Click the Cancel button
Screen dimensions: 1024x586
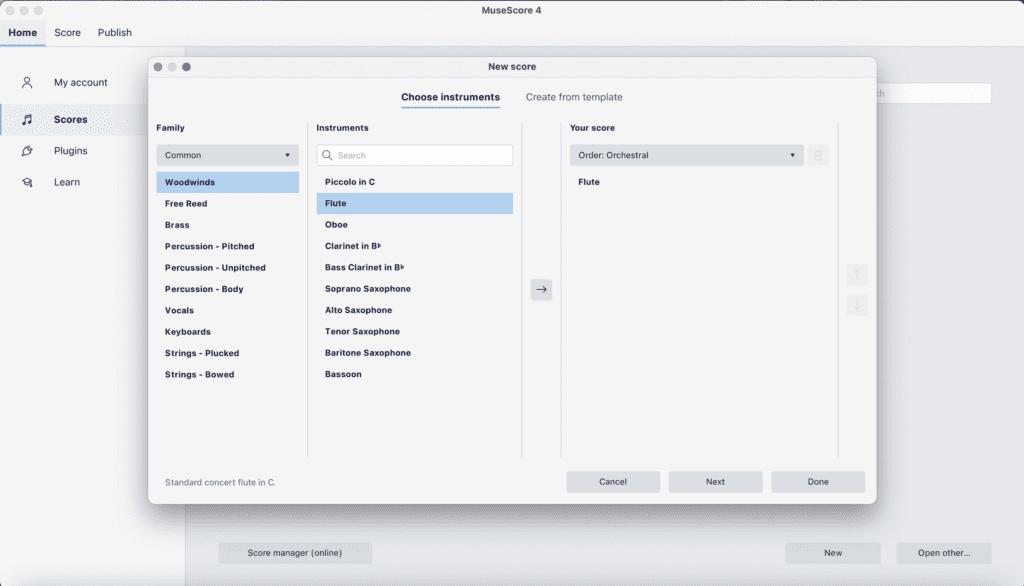pyautogui.click(x=613, y=482)
